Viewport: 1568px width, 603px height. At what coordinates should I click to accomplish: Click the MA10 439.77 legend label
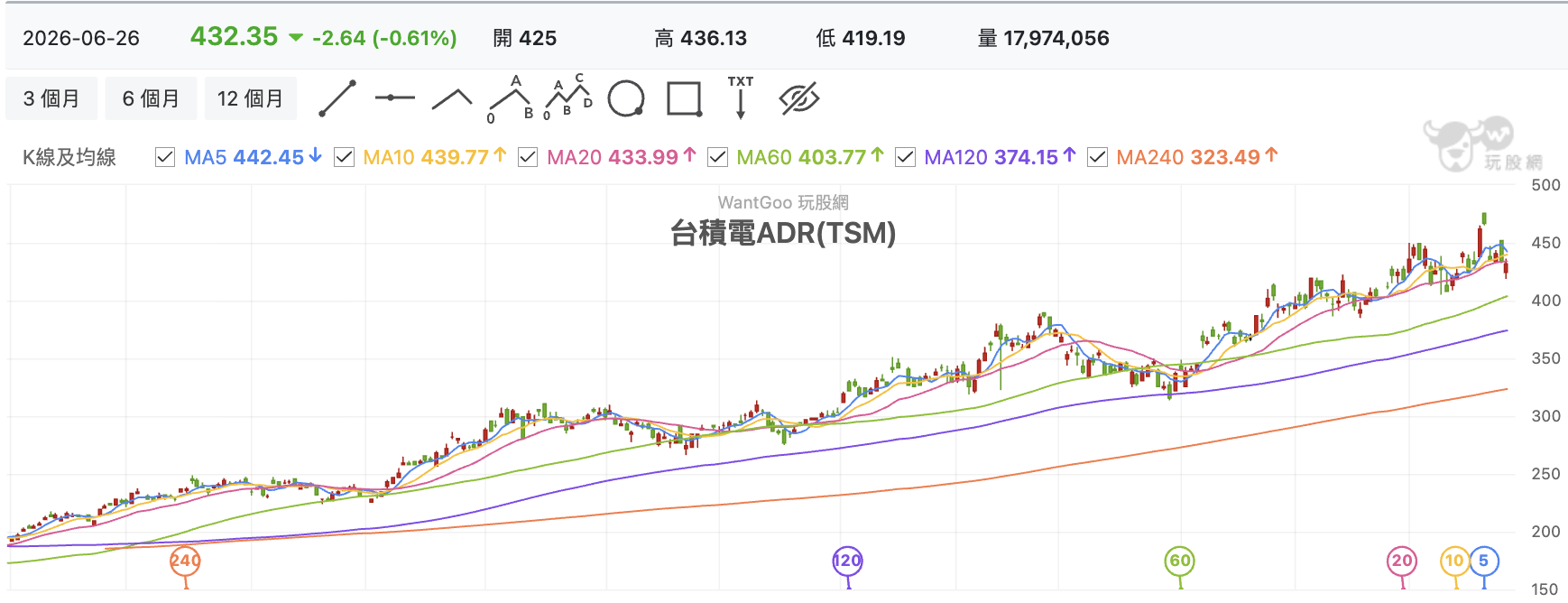pyautogui.click(x=435, y=157)
